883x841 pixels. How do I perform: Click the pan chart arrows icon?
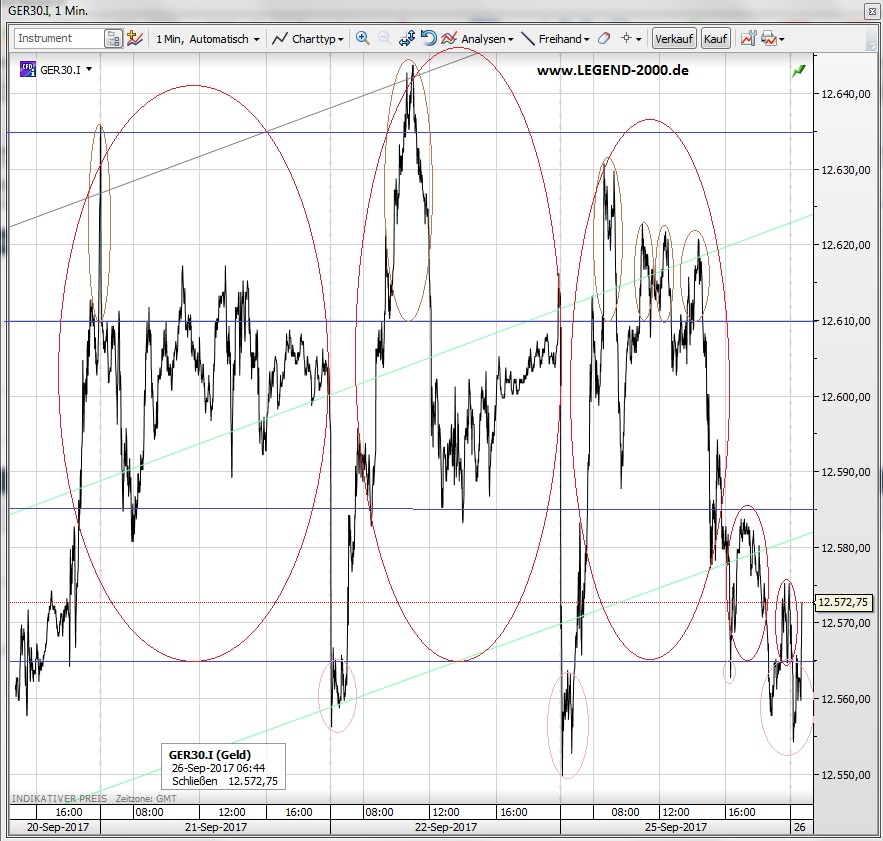(x=407, y=39)
